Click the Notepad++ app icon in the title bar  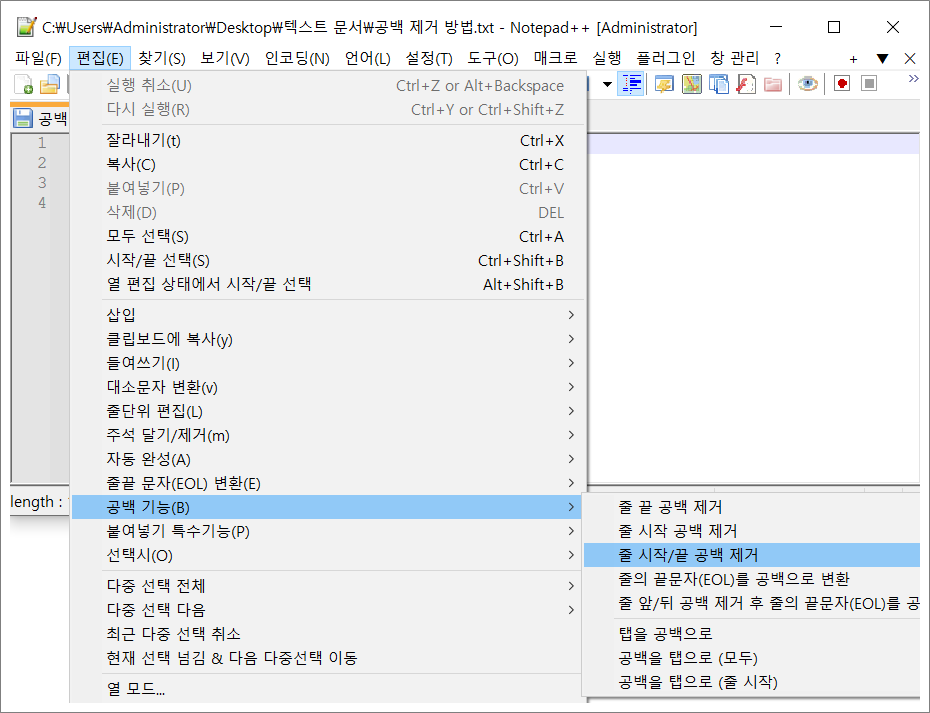(x=26, y=27)
